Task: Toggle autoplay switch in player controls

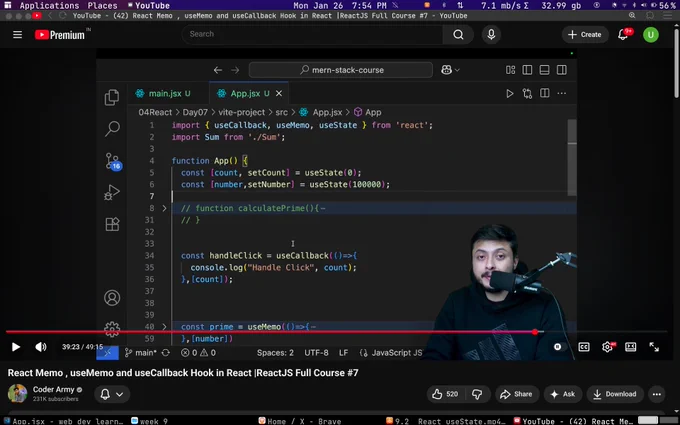Action: (558, 347)
